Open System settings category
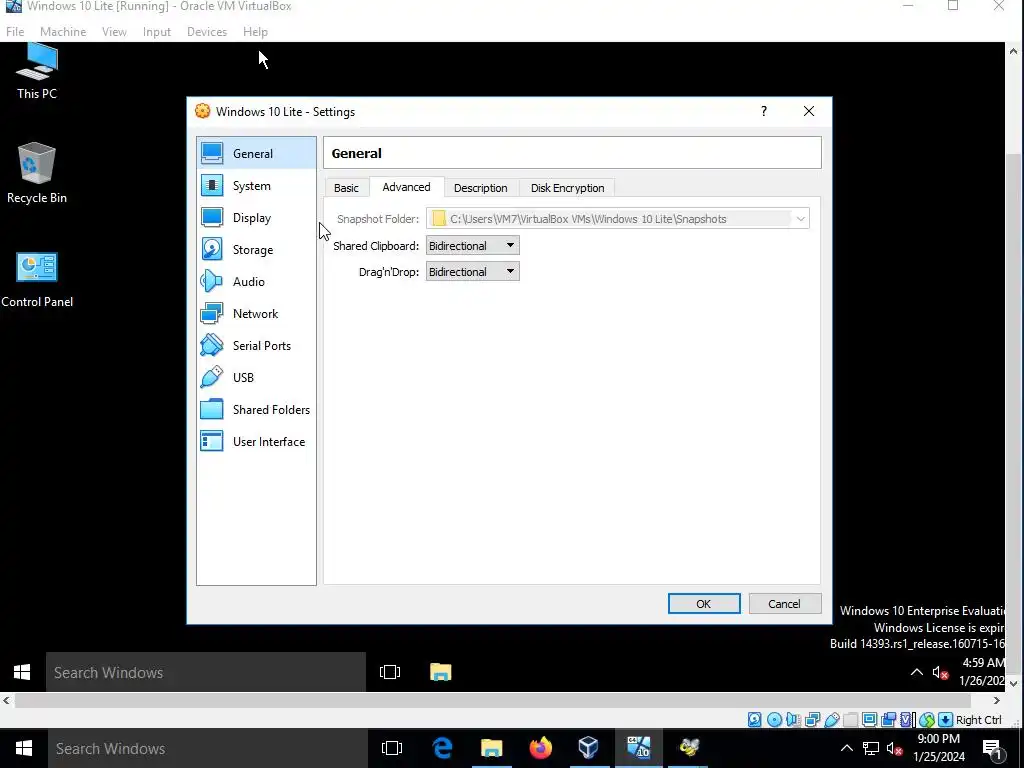This screenshot has height=768, width=1024. click(x=256, y=185)
